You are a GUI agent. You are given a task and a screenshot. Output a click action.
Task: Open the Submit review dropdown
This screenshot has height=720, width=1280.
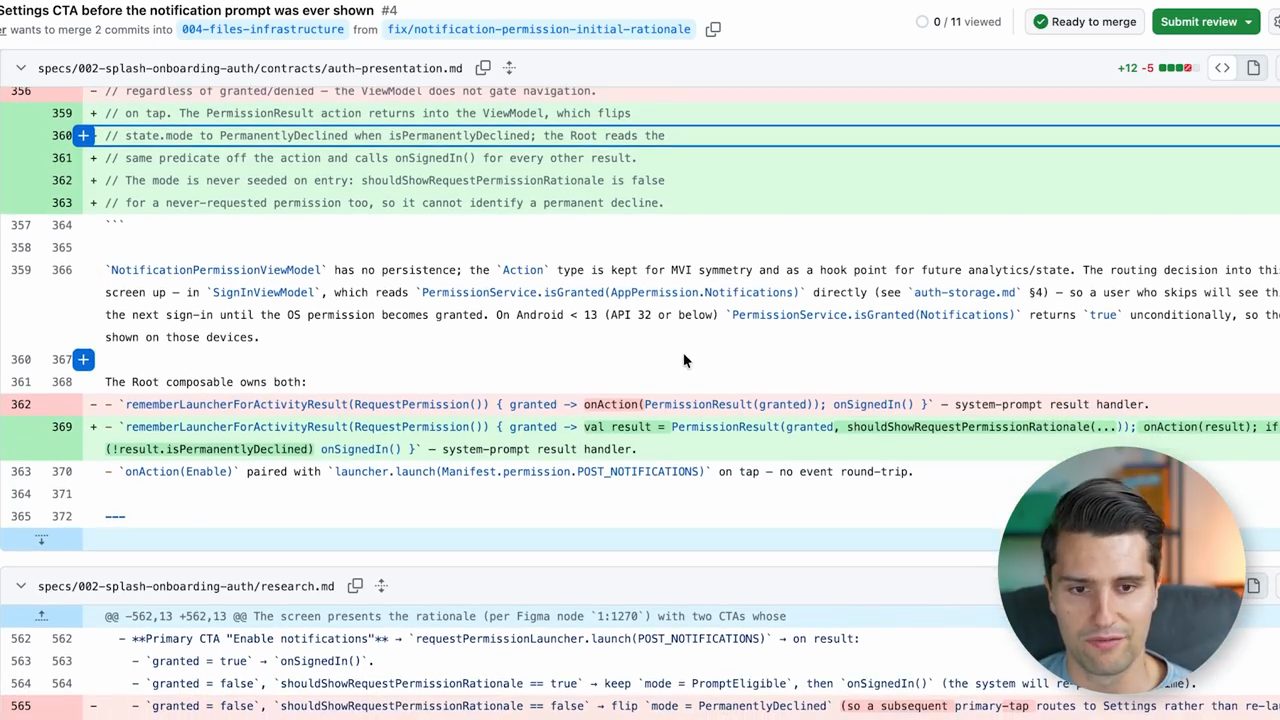click(1249, 22)
